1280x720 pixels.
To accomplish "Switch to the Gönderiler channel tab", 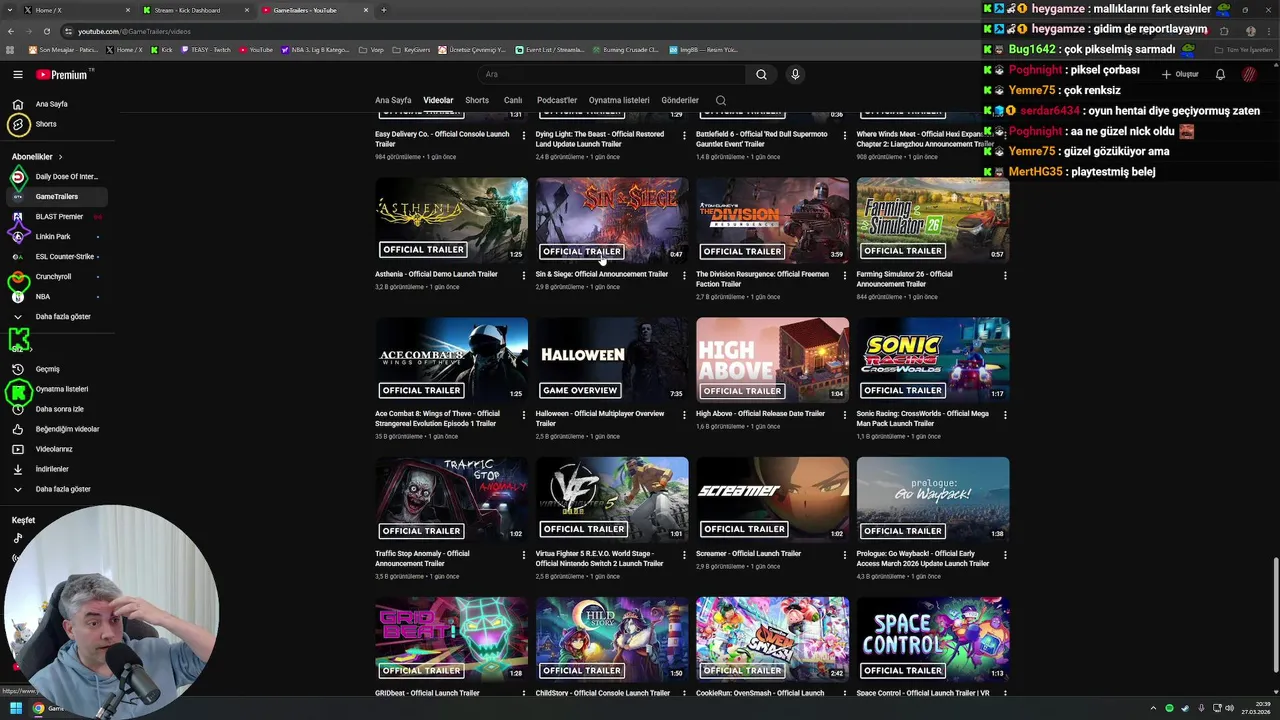I will pos(680,100).
